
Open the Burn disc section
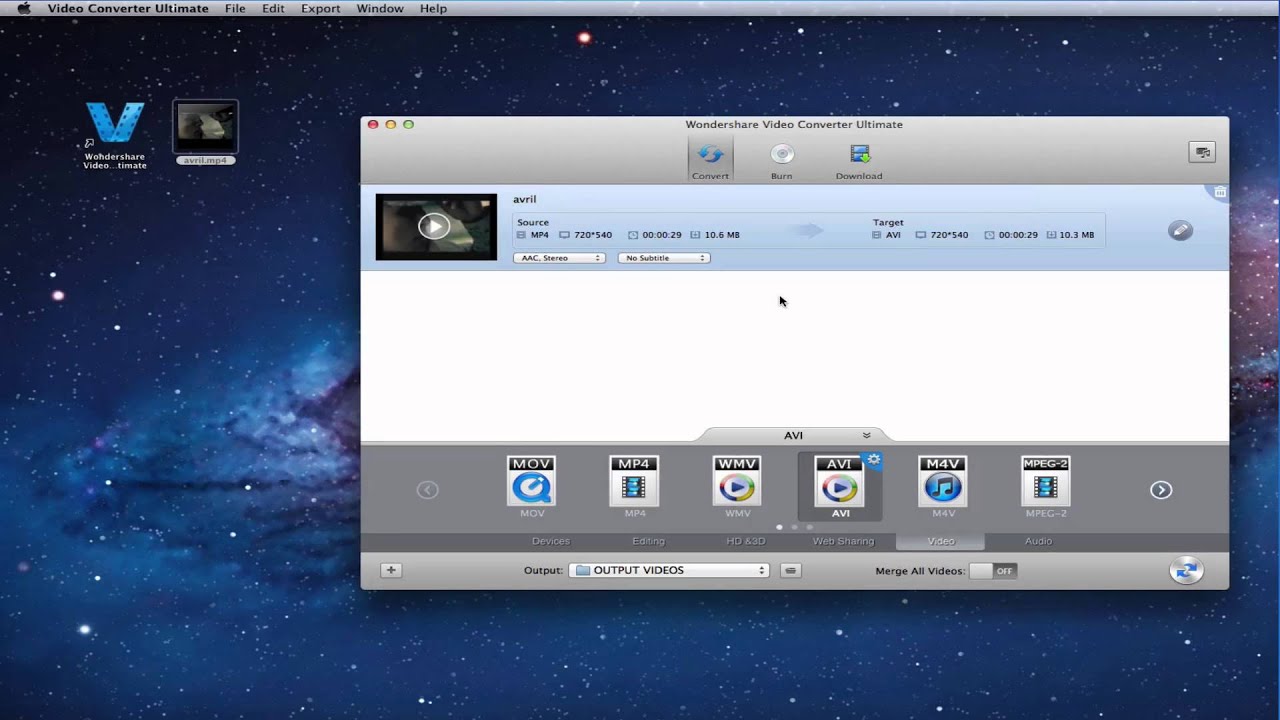782,159
